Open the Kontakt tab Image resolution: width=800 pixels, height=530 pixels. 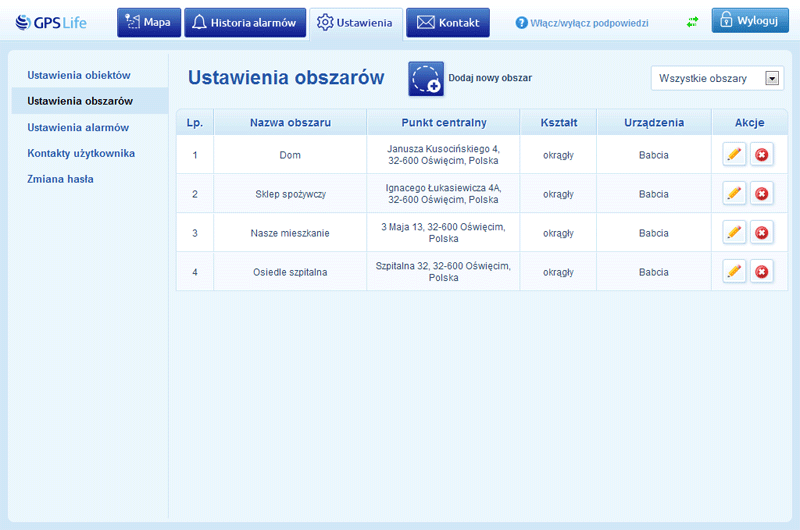point(448,22)
